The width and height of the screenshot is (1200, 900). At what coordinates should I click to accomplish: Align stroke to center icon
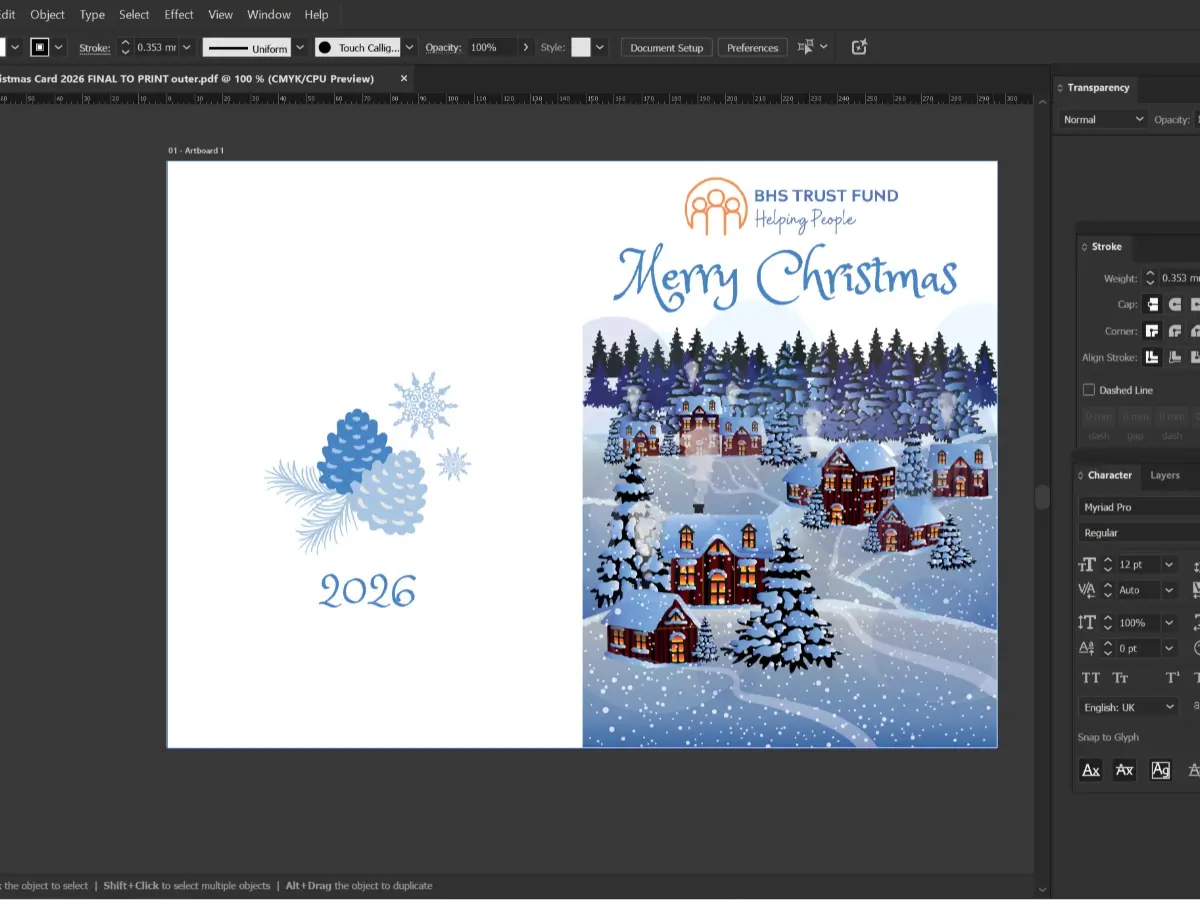click(x=1152, y=357)
